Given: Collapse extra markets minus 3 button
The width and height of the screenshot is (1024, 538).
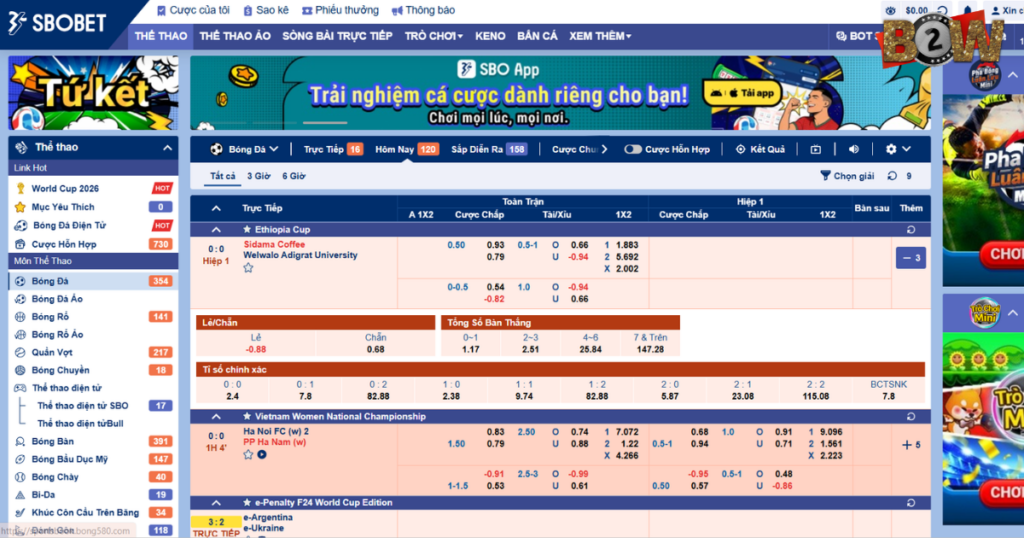Looking at the screenshot, I should coord(910,258).
